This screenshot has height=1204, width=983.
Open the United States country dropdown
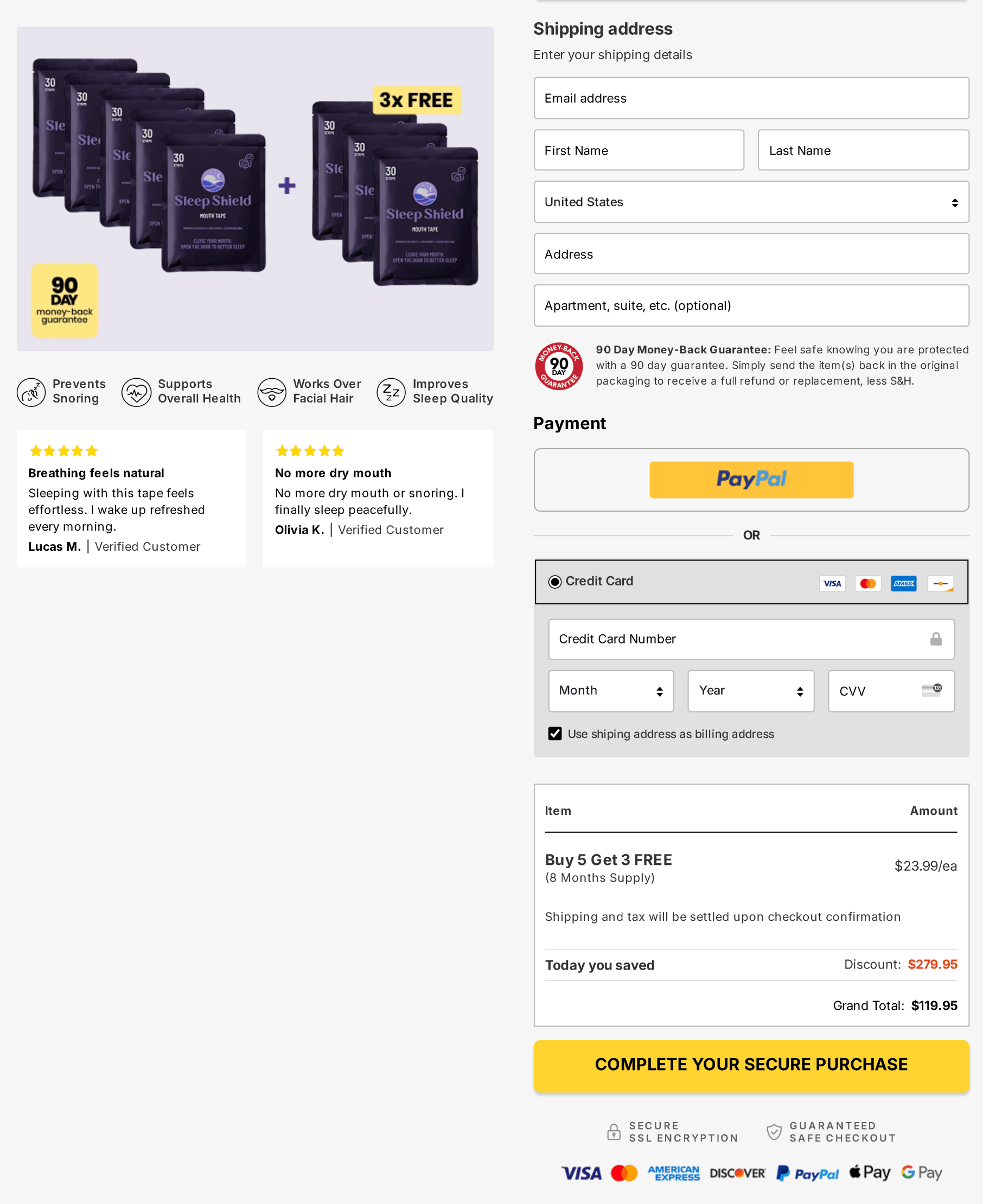tap(751, 202)
